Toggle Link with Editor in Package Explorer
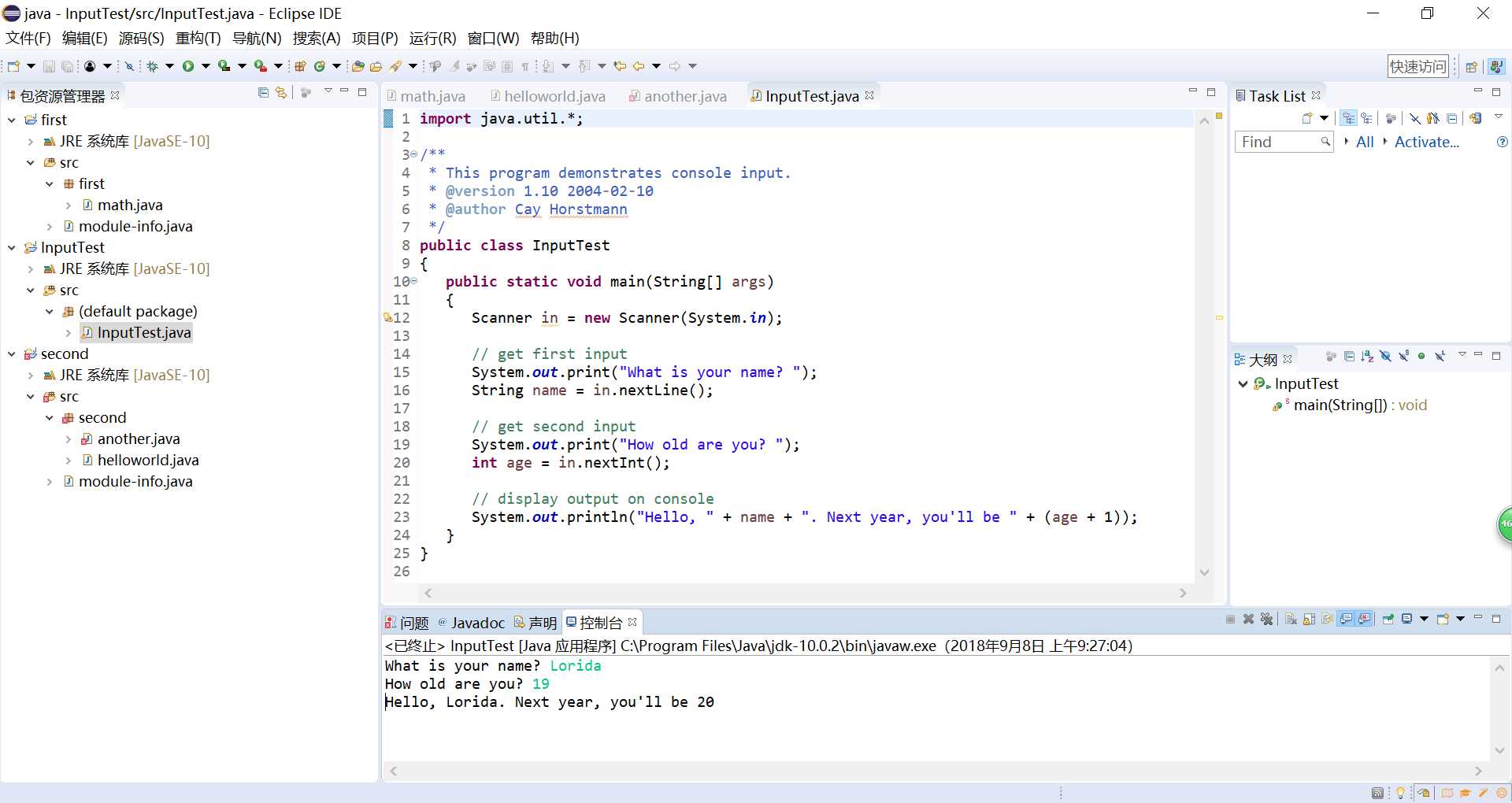1512x803 pixels. [281, 93]
